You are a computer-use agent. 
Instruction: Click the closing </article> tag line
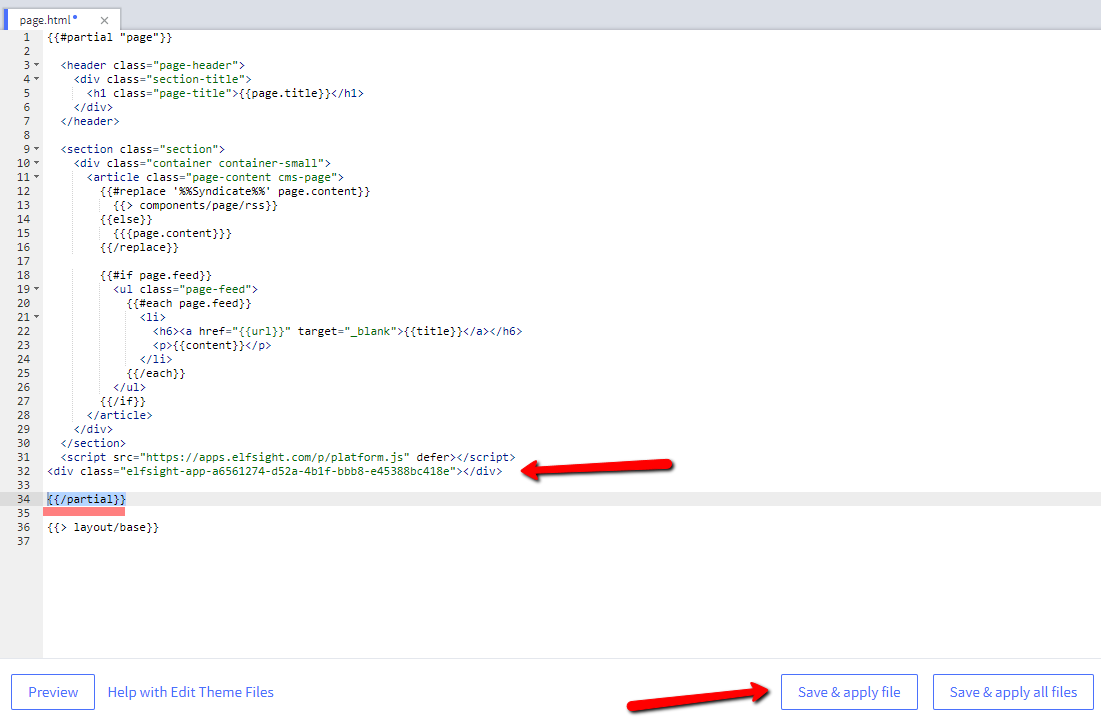click(x=119, y=415)
